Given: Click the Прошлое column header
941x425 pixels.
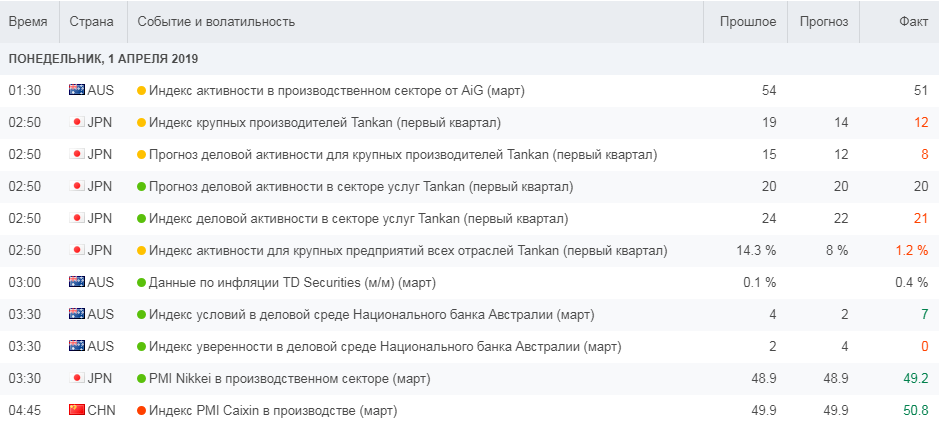Looking at the screenshot, I should click(x=748, y=22).
